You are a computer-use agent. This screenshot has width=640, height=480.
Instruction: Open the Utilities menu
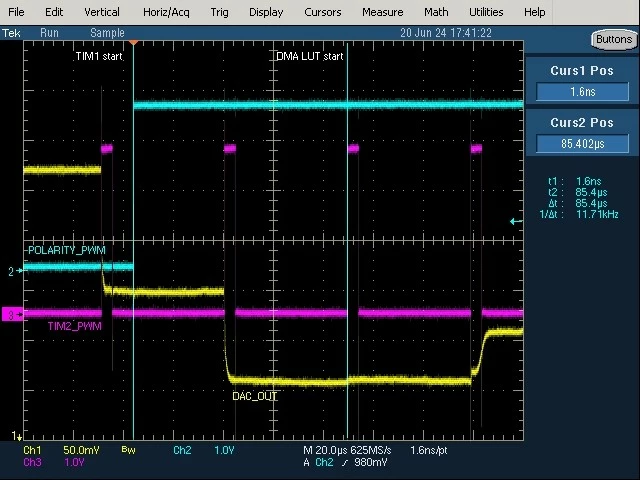(x=486, y=12)
